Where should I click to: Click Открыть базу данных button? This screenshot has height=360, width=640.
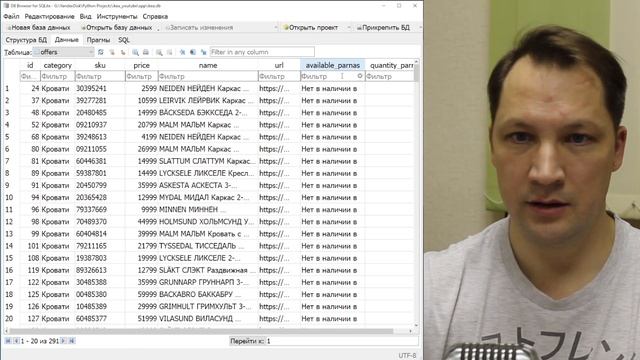[x=116, y=27]
